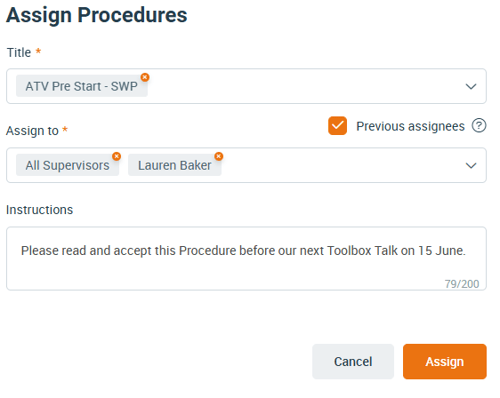Click the Assign button
Viewport: 500px width, 398px height.
click(x=445, y=362)
